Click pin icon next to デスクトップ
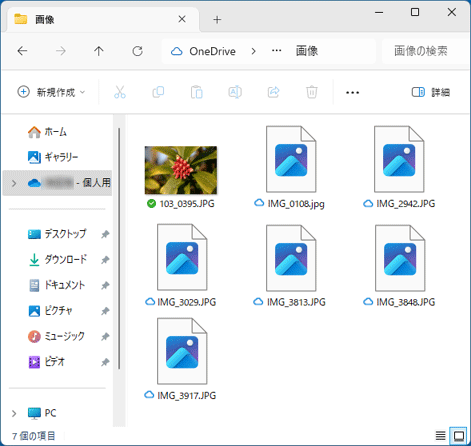Image resolution: width=471 pixels, height=446 pixels. pos(105,234)
